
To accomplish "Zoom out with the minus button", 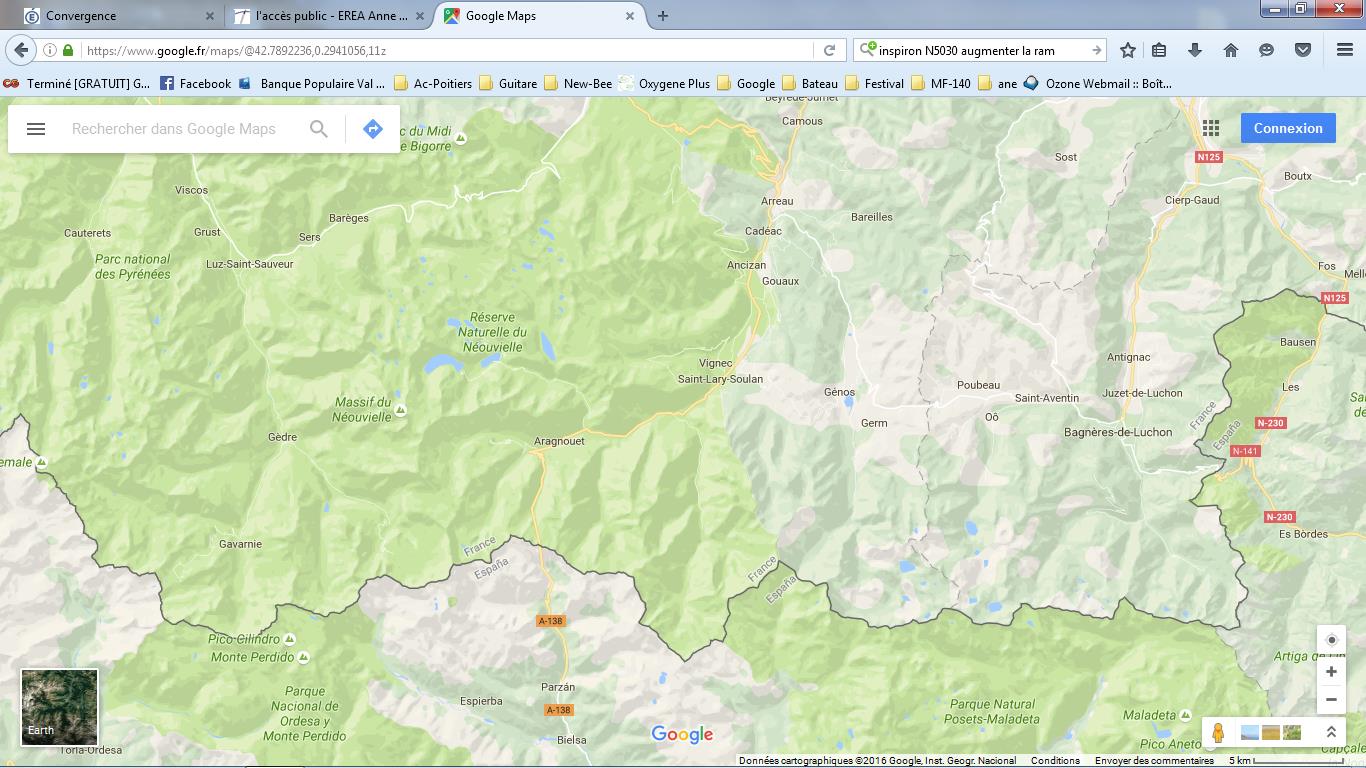I will 1331,700.
